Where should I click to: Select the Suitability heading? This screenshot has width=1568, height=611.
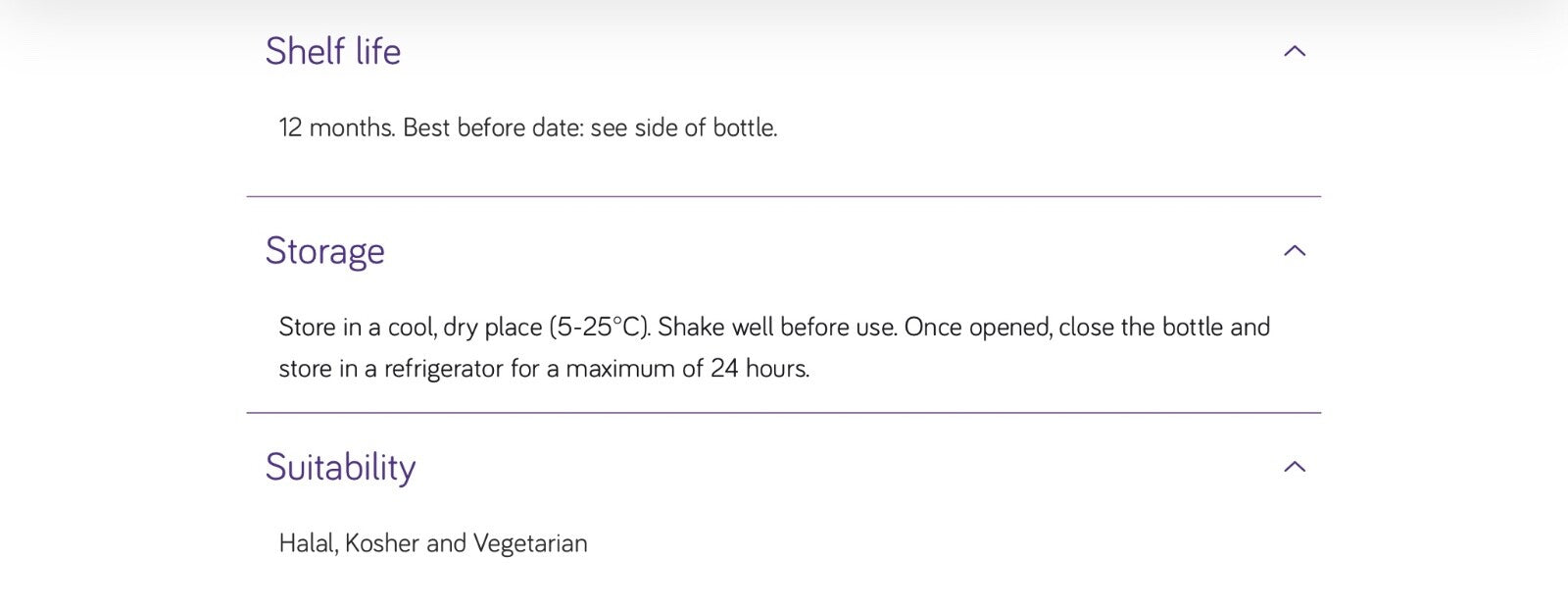(340, 467)
